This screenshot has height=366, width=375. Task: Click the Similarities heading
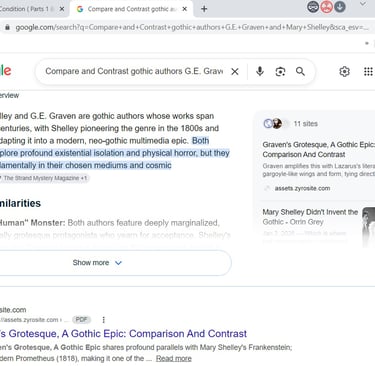20,203
